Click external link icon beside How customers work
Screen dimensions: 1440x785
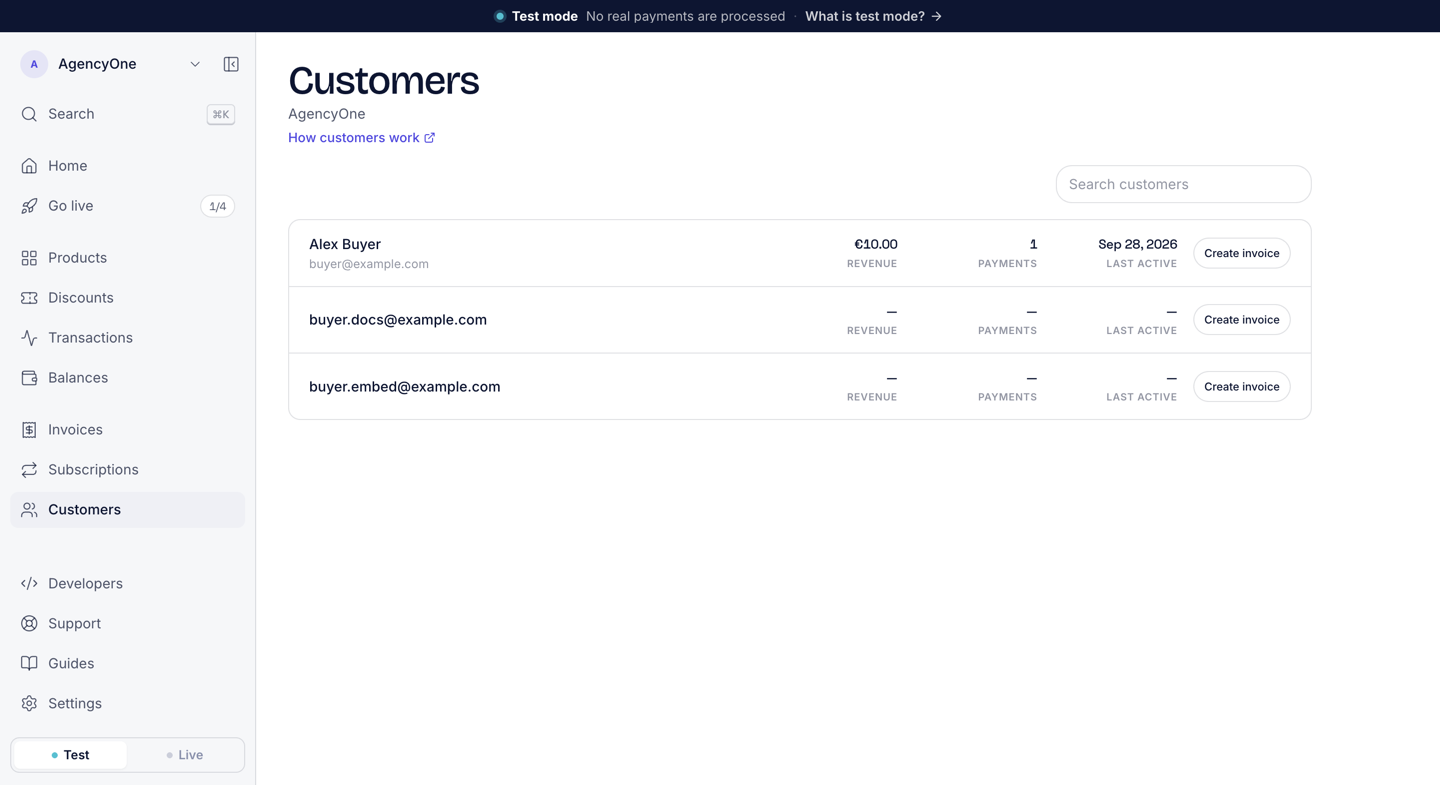[x=430, y=138]
